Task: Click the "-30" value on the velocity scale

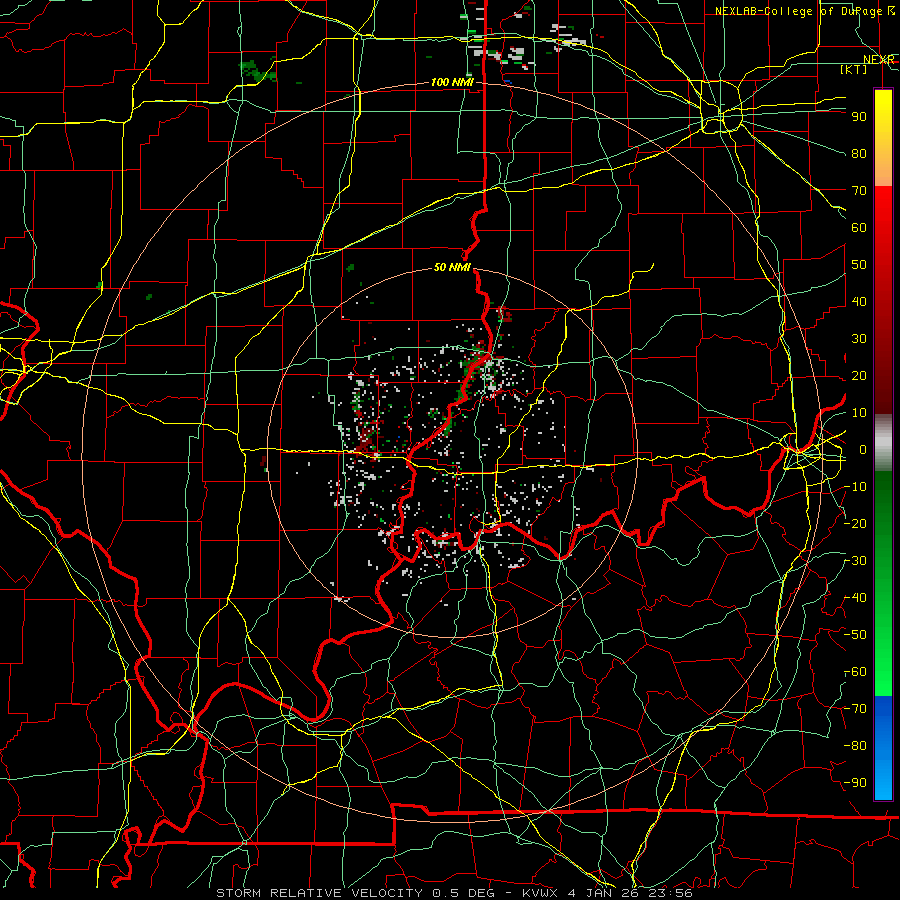Action: (856, 561)
